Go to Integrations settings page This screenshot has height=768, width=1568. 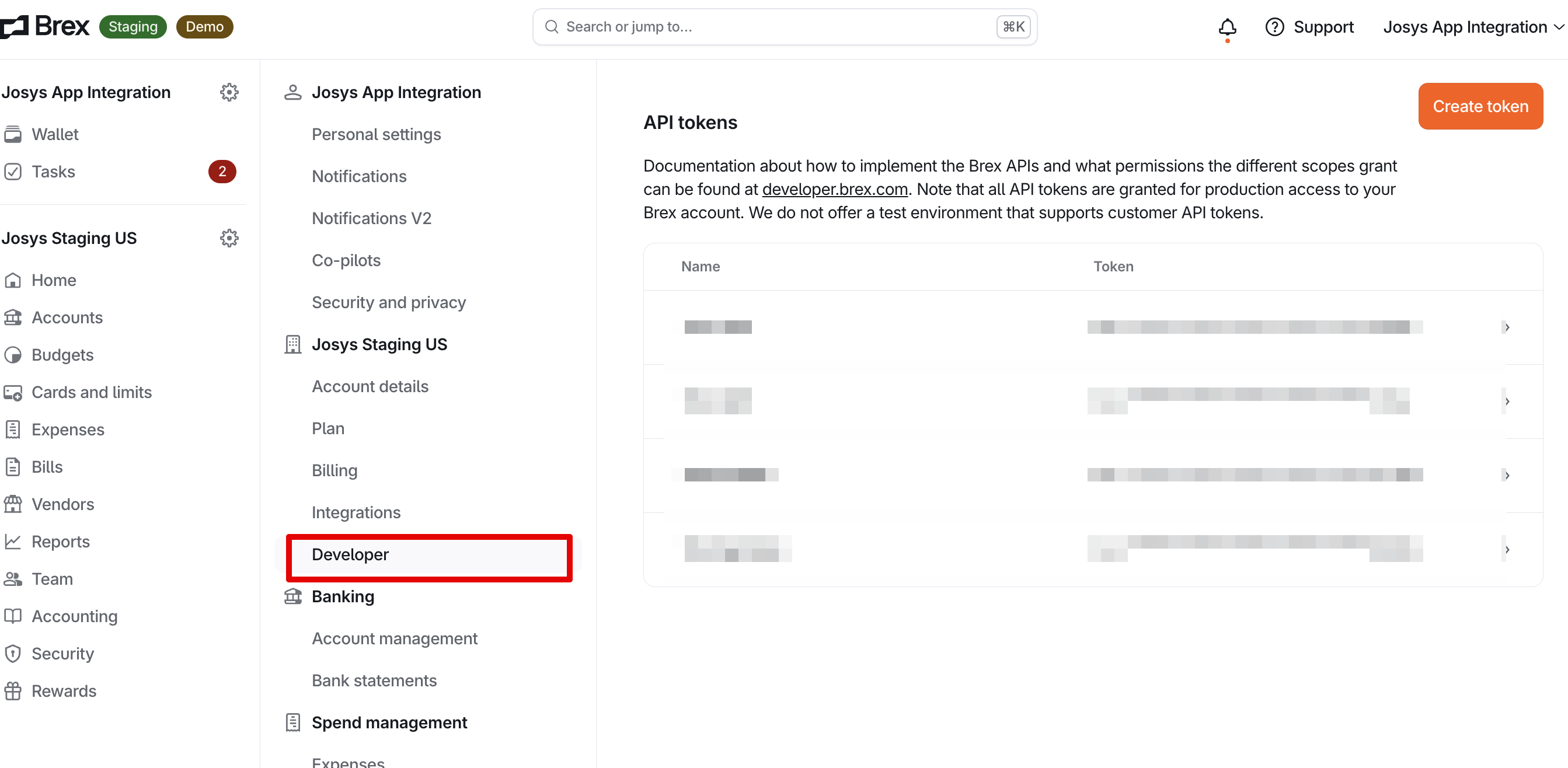356,512
